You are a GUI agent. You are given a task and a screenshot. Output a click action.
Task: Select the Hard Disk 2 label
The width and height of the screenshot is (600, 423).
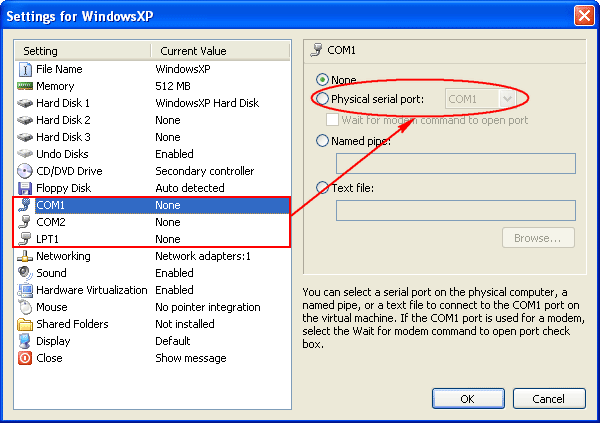(x=63, y=120)
